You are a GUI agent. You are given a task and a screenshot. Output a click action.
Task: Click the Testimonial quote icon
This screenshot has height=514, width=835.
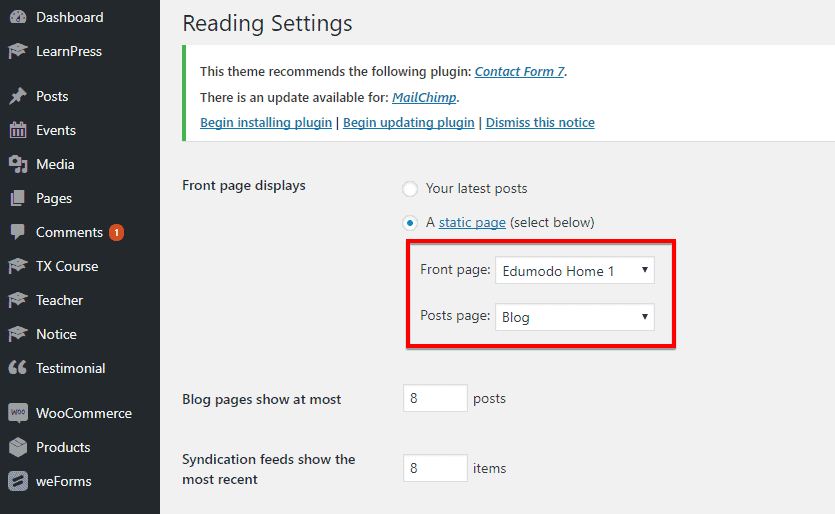point(17,368)
